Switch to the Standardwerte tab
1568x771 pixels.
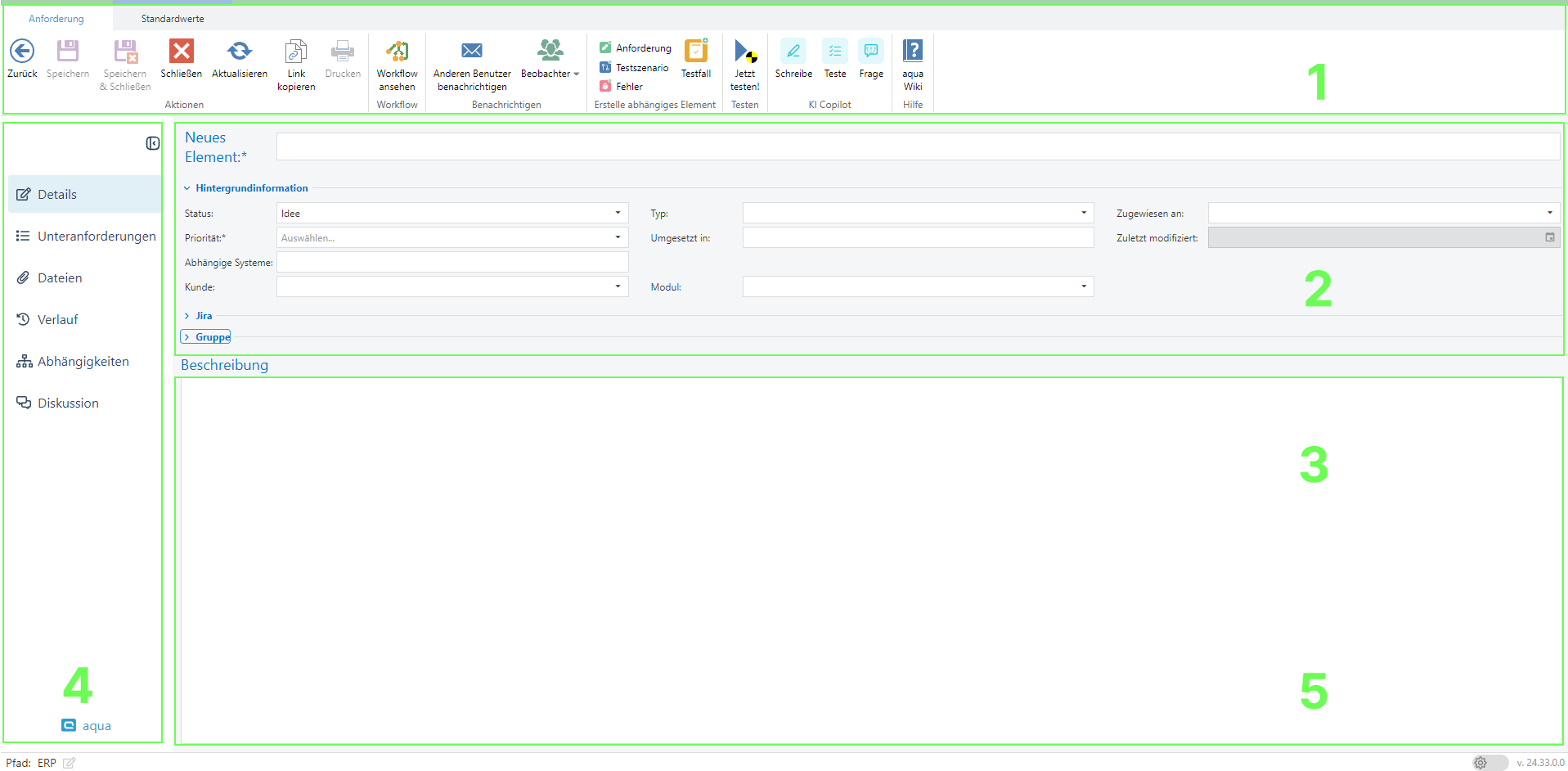(x=173, y=19)
